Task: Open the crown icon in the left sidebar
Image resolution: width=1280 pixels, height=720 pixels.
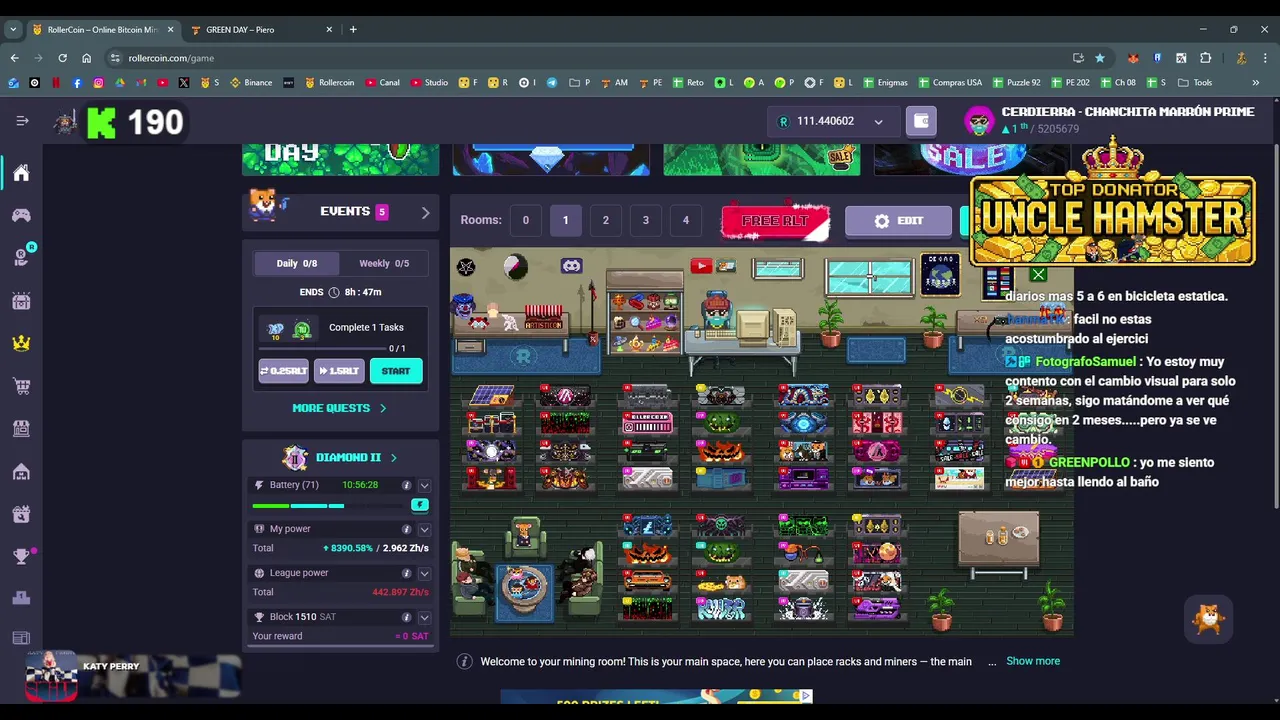Action: 21,343
